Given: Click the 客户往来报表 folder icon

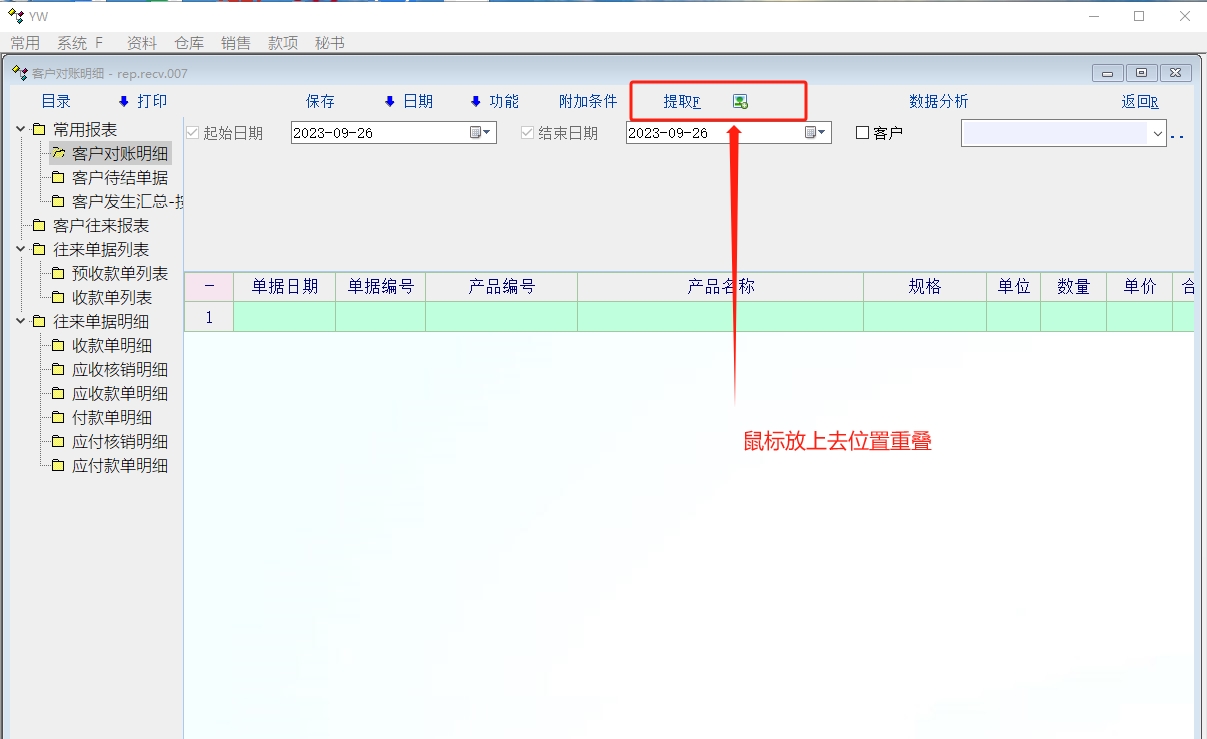Looking at the screenshot, I should click(39, 226).
